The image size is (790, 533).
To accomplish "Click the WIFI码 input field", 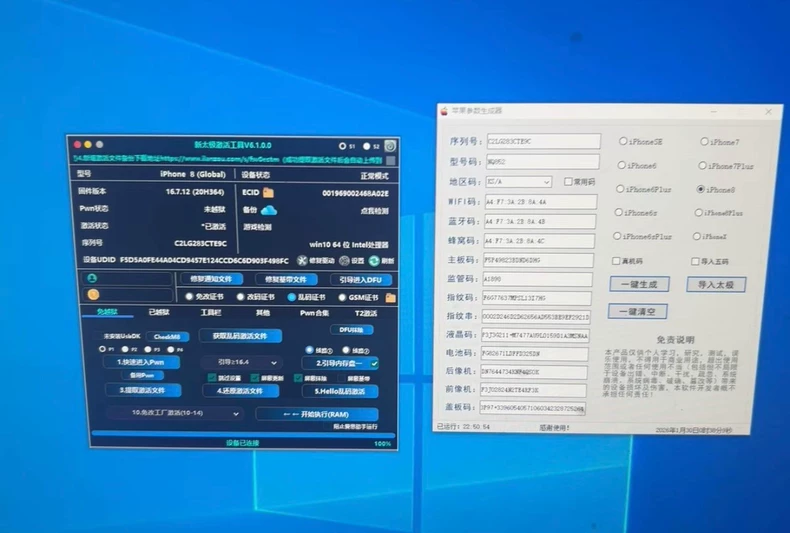I will (x=541, y=202).
